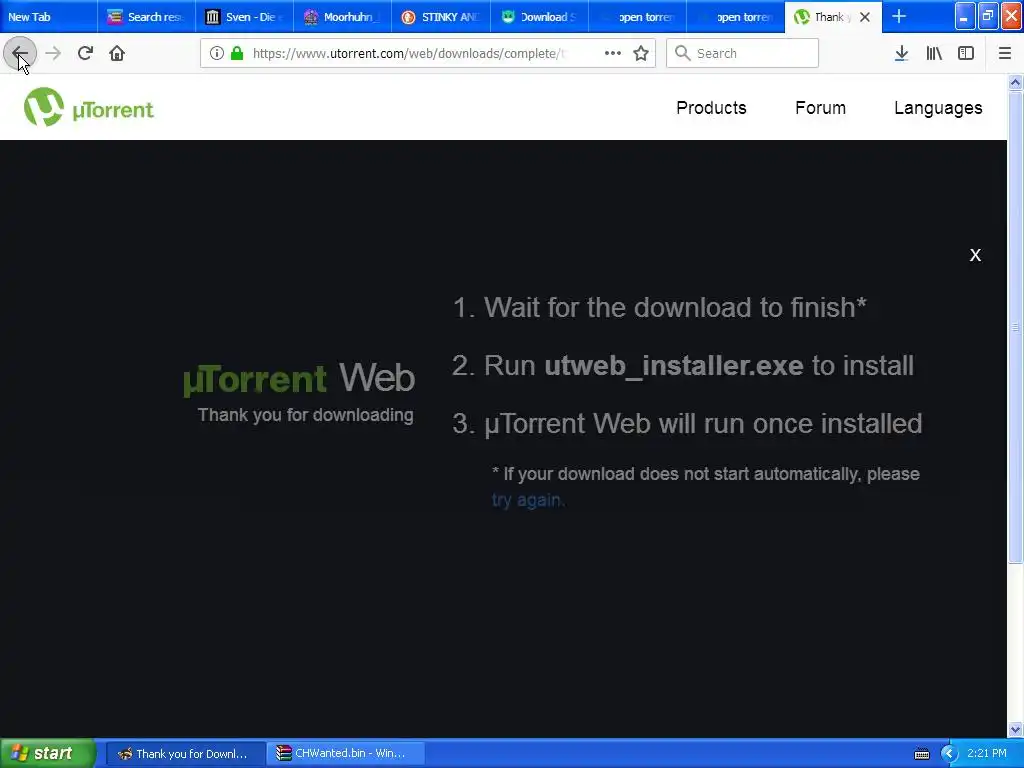Switch to the STINKY AND tab
Viewport: 1024px width, 768px height.
[x=441, y=16]
